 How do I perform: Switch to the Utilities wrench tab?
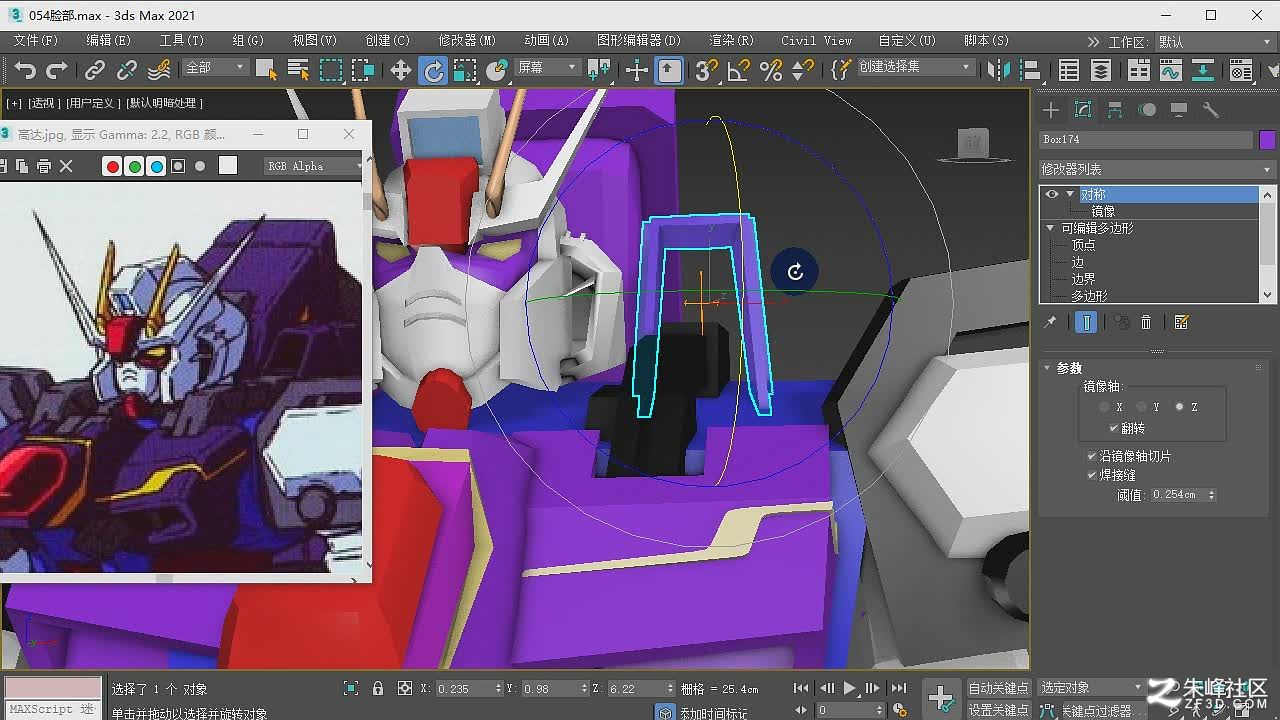pos(1211,110)
